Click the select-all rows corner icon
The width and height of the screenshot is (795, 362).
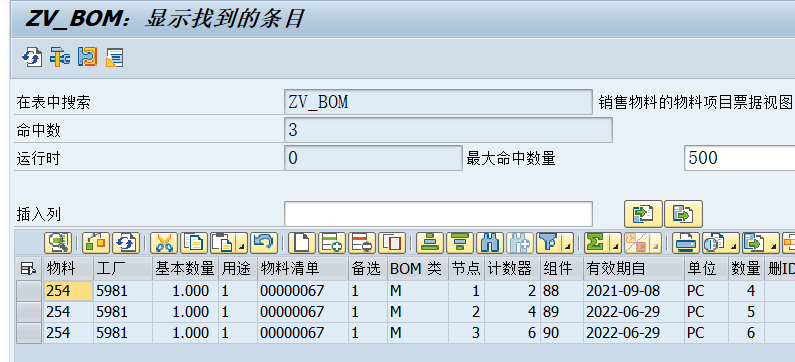(x=28, y=269)
